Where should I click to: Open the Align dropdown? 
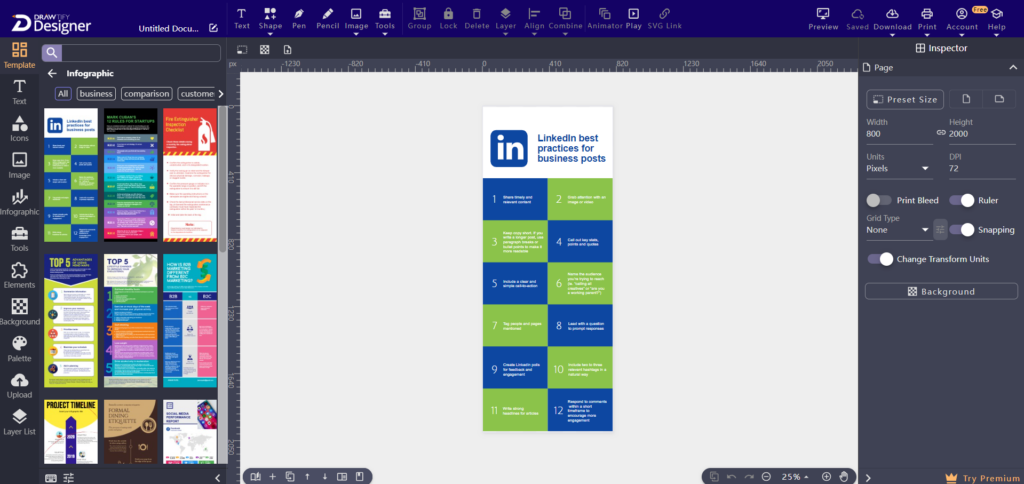(x=534, y=20)
